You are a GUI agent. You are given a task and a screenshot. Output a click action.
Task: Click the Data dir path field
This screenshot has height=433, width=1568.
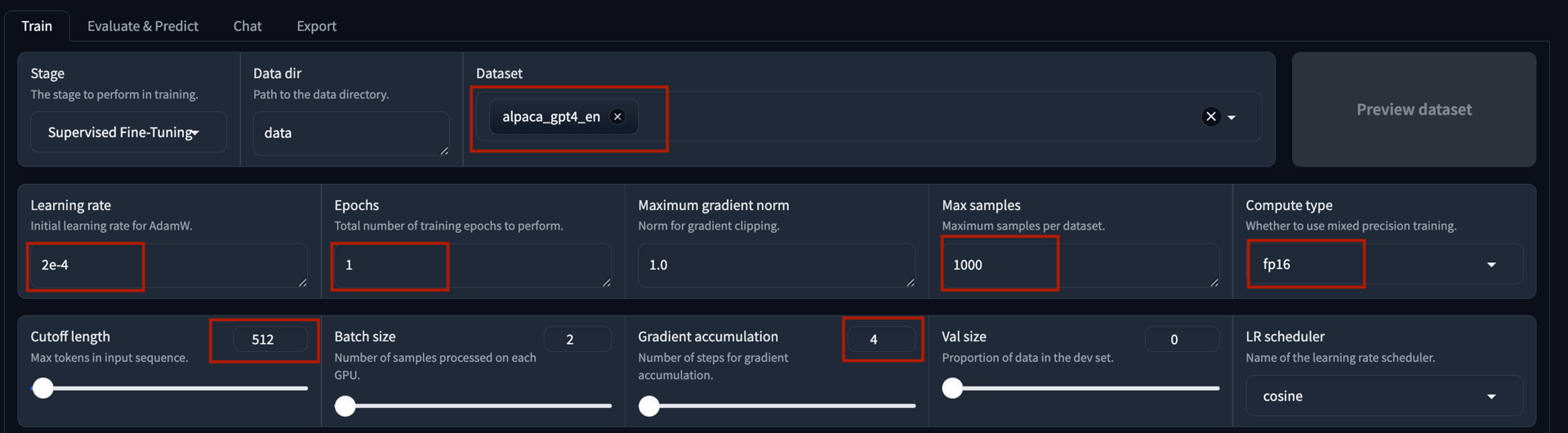[350, 133]
